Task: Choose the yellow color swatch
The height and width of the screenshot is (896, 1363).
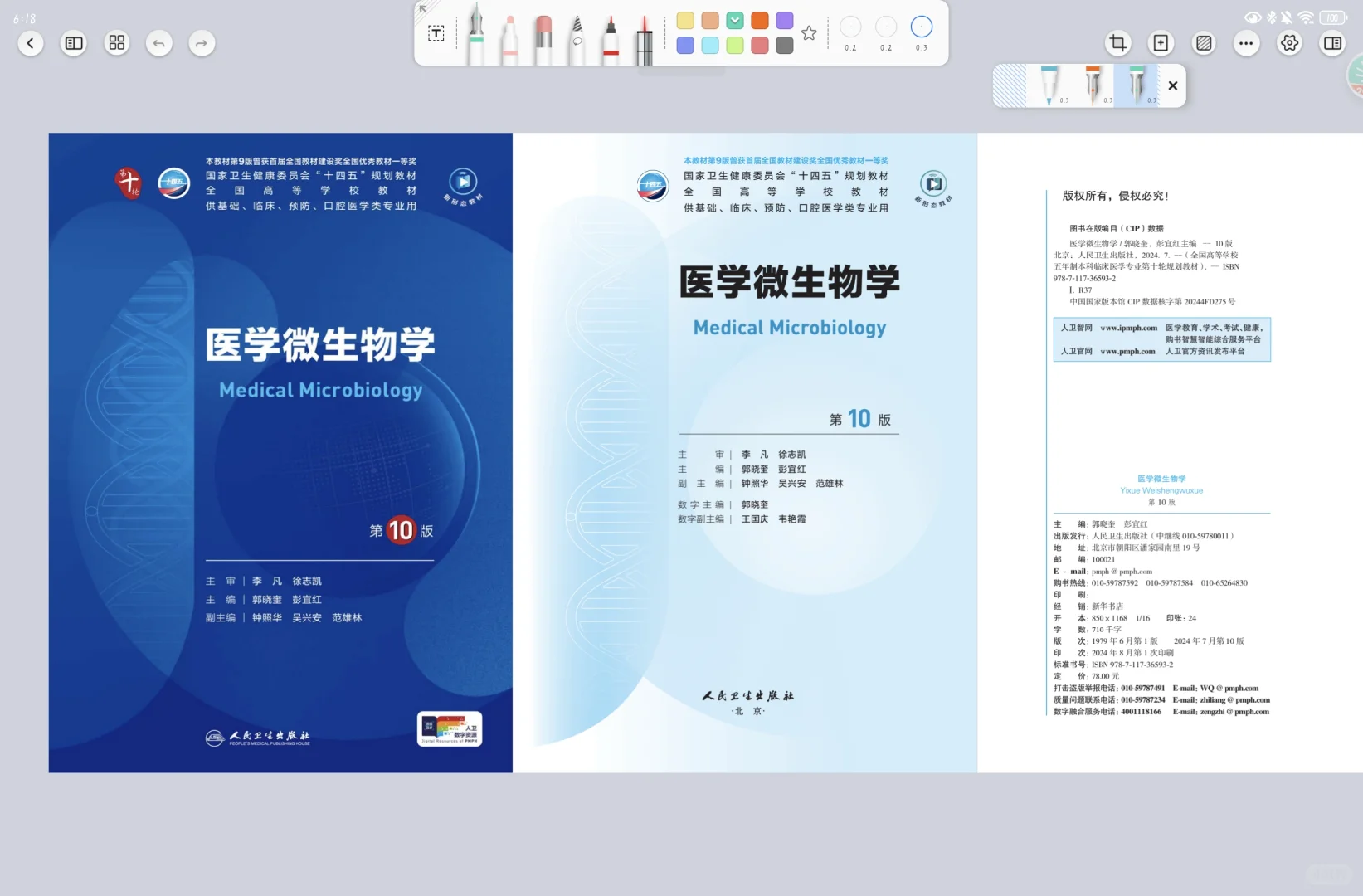Action: (685, 21)
